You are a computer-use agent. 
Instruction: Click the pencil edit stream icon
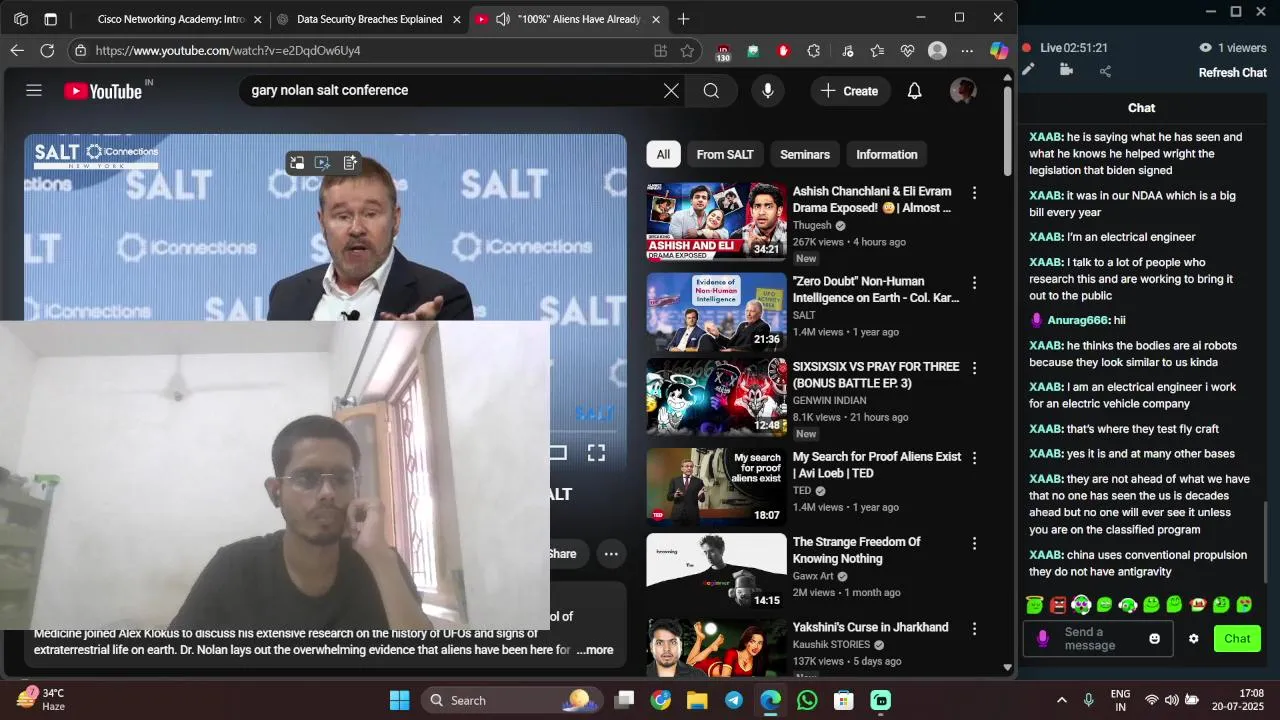pyautogui.click(x=1028, y=70)
